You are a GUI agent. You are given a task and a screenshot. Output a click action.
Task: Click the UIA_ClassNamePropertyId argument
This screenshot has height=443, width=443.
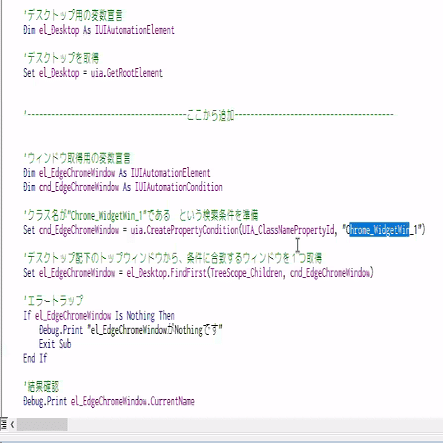(x=288, y=230)
